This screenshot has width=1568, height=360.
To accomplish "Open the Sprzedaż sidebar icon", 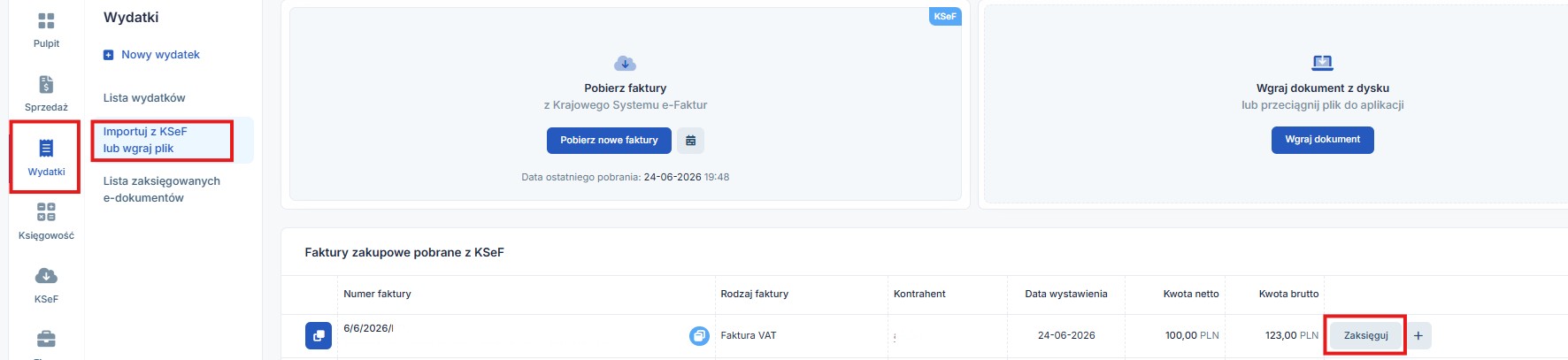I will coord(46,85).
